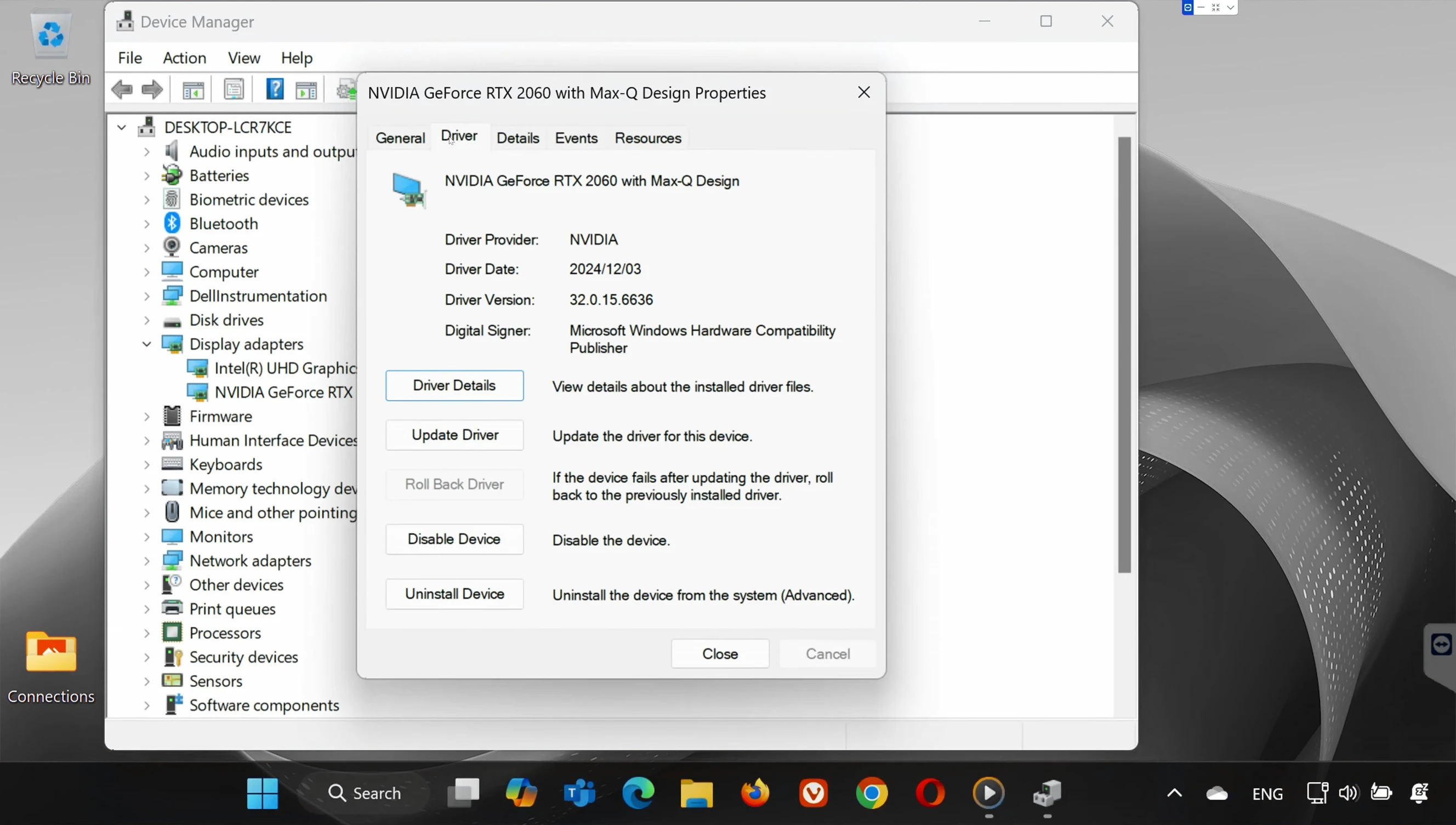Close the NVIDIA Properties dialog with X

(863, 92)
